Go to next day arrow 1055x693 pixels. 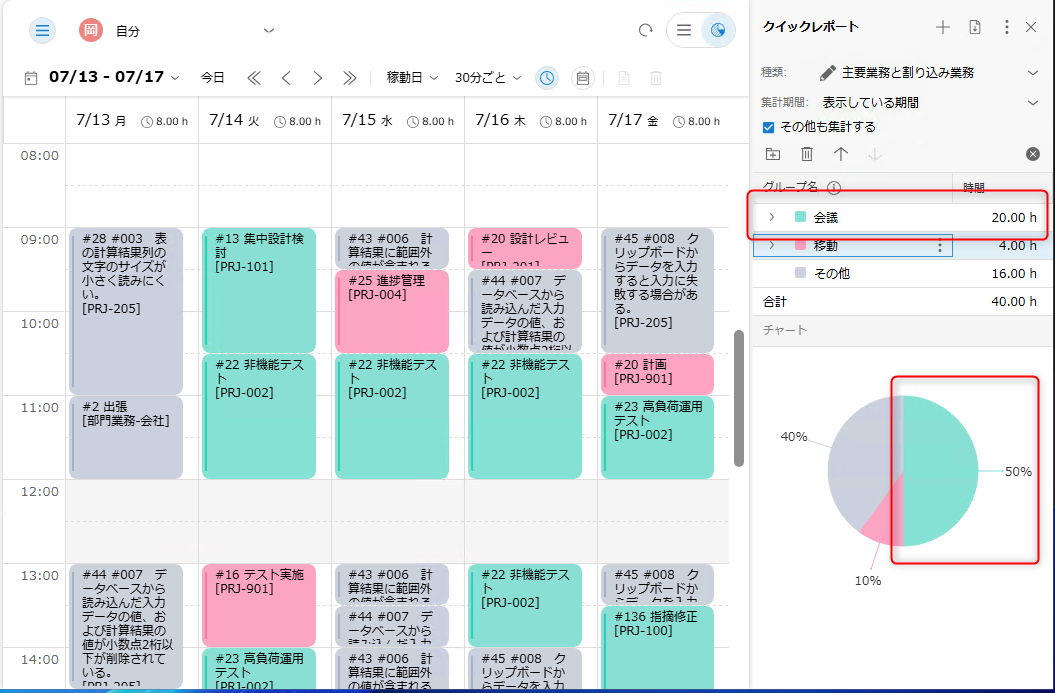click(318, 78)
